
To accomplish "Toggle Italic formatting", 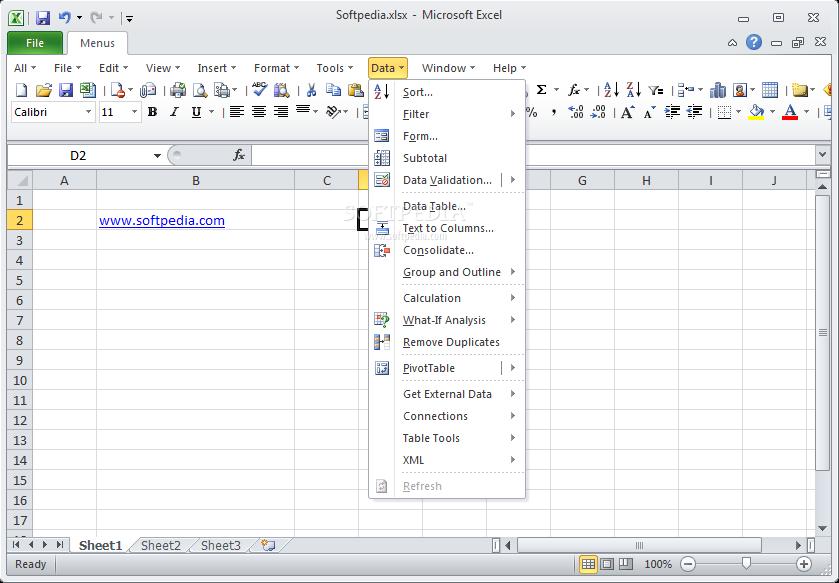I will coord(174,112).
